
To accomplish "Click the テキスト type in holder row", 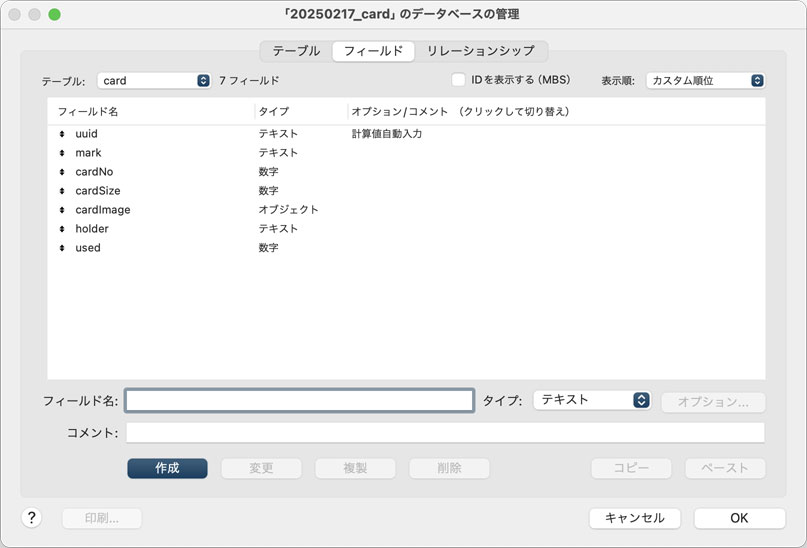I will pyautogui.click(x=278, y=229).
